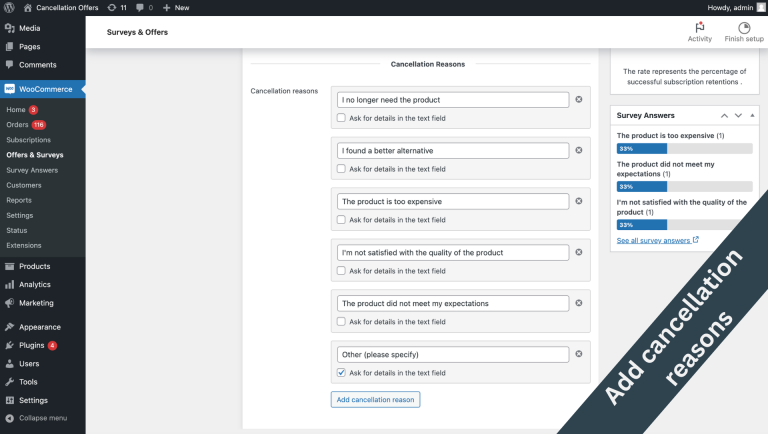Collapse the Survey Answers panel
This screenshot has height=434, width=768.
tap(752, 116)
